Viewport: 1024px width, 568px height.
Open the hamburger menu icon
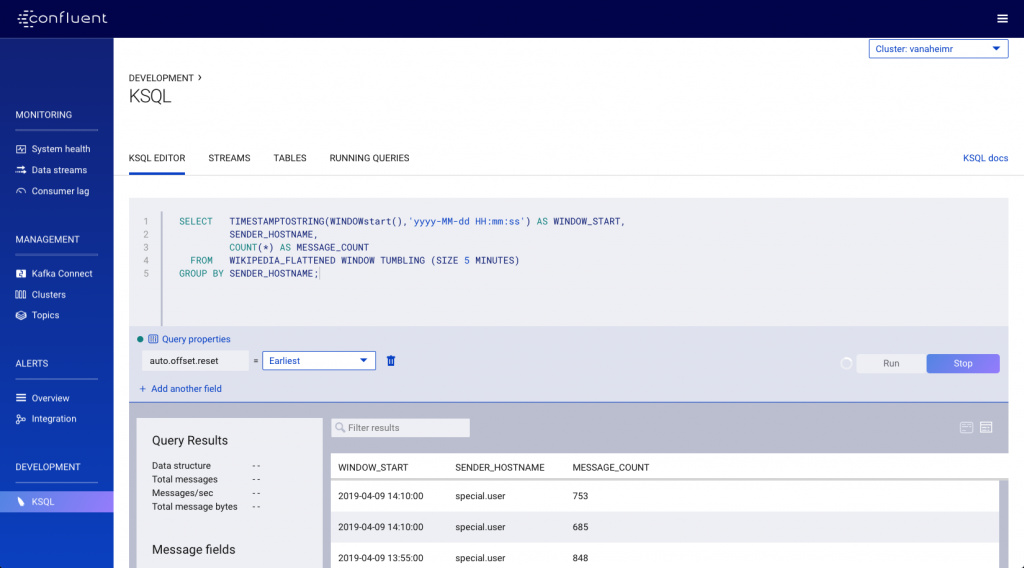pyautogui.click(x=1002, y=18)
